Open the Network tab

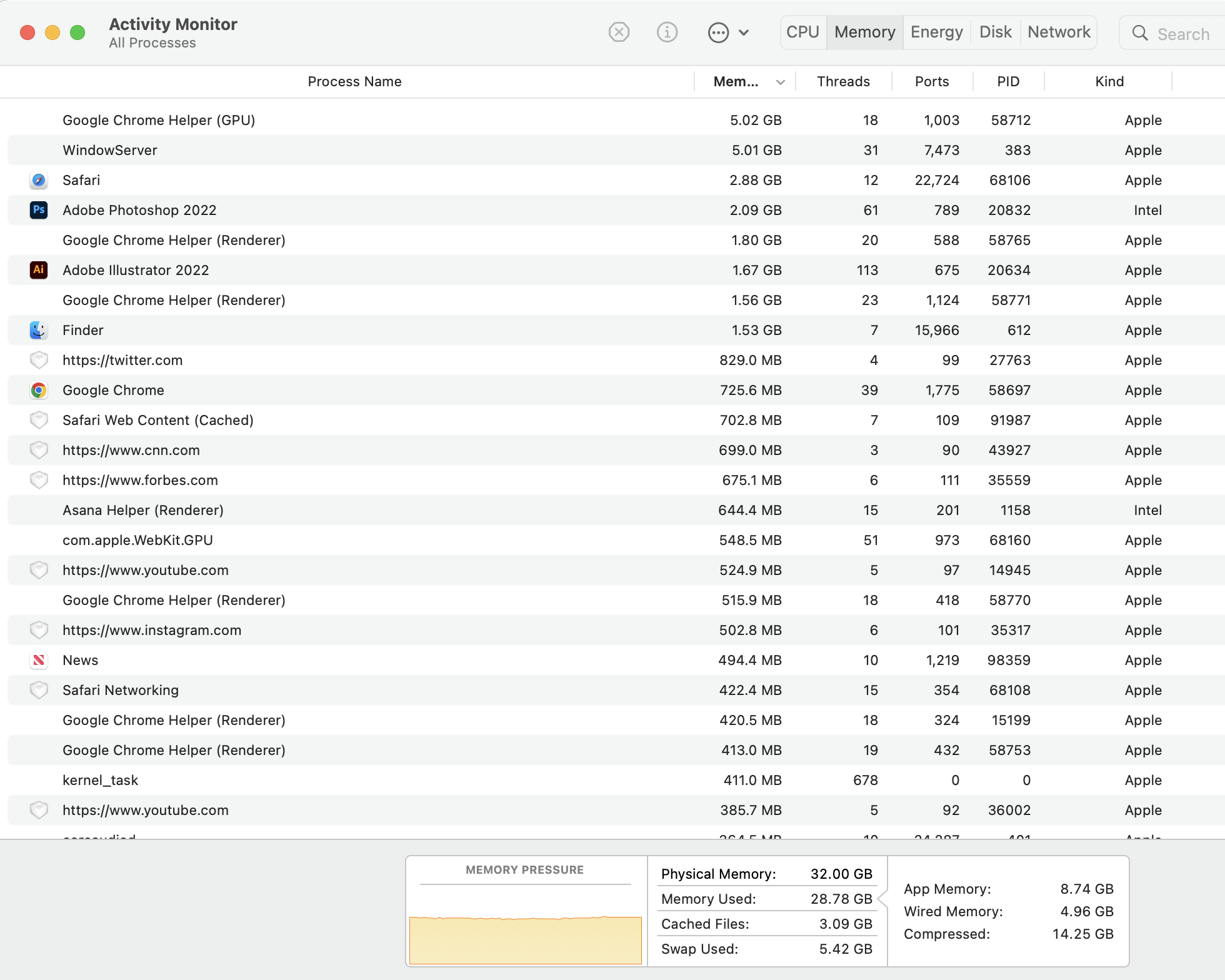[x=1059, y=32]
